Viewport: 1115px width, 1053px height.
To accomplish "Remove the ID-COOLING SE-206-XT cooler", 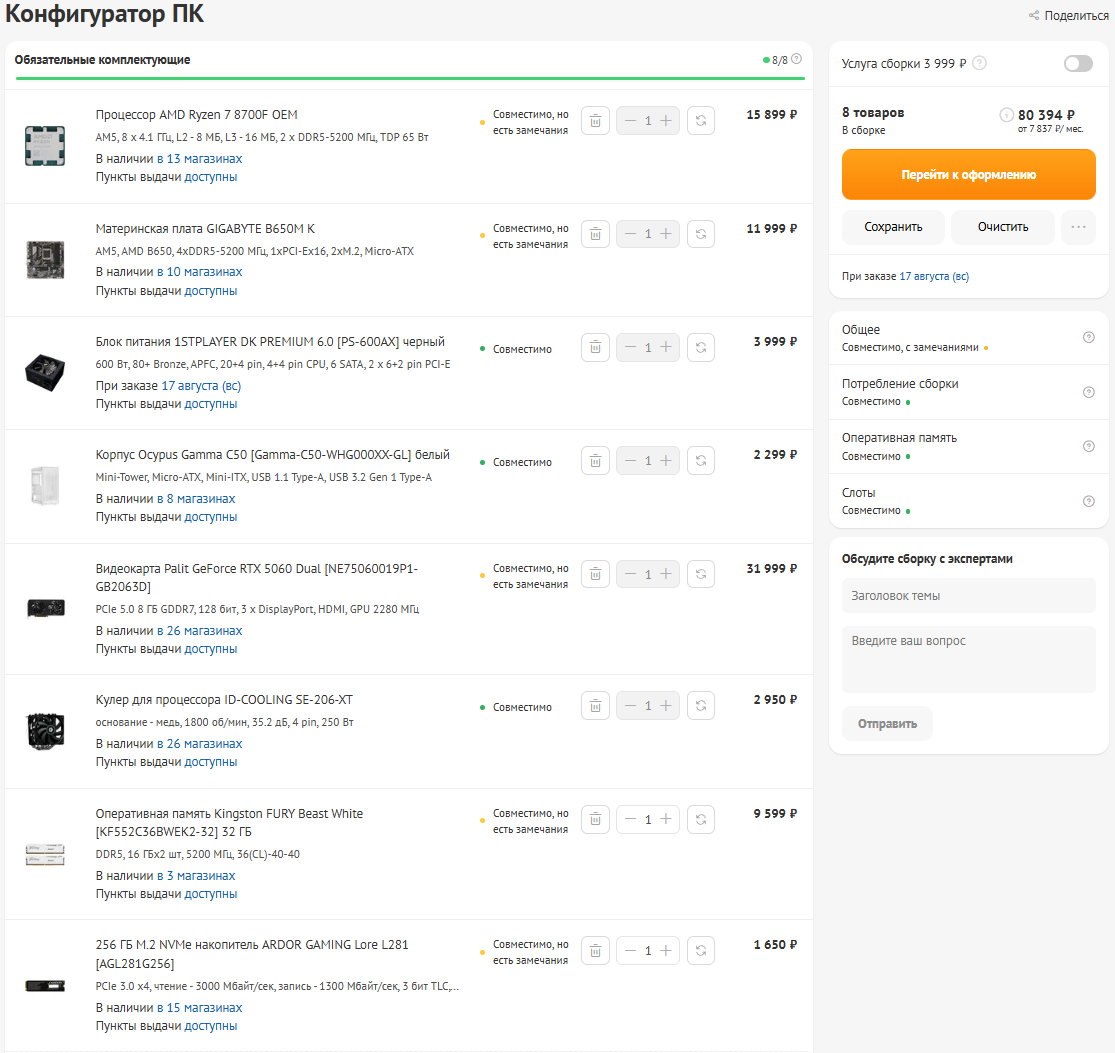I will pyautogui.click(x=595, y=706).
